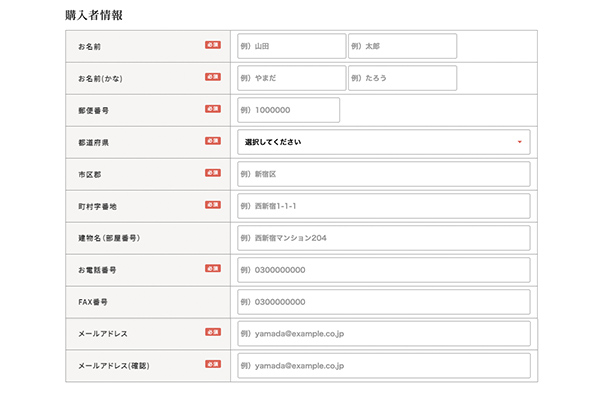
Task: Focus the お電話番号 phone number input
Action: coord(383,270)
